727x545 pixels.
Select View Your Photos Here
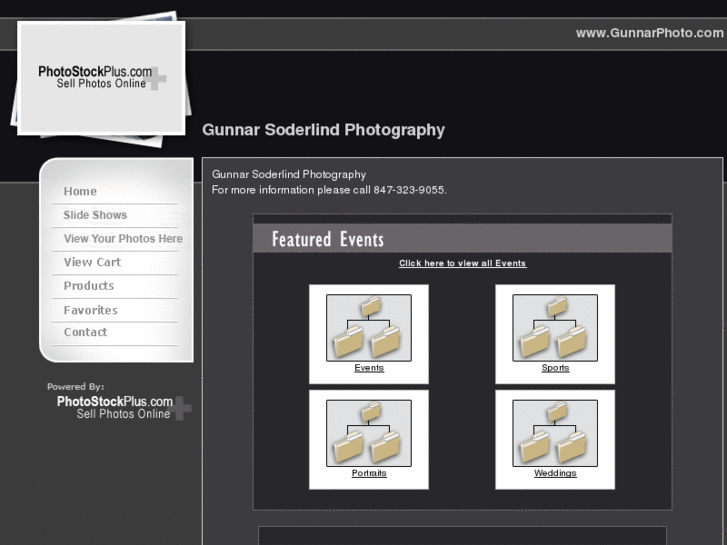tap(123, 238)
